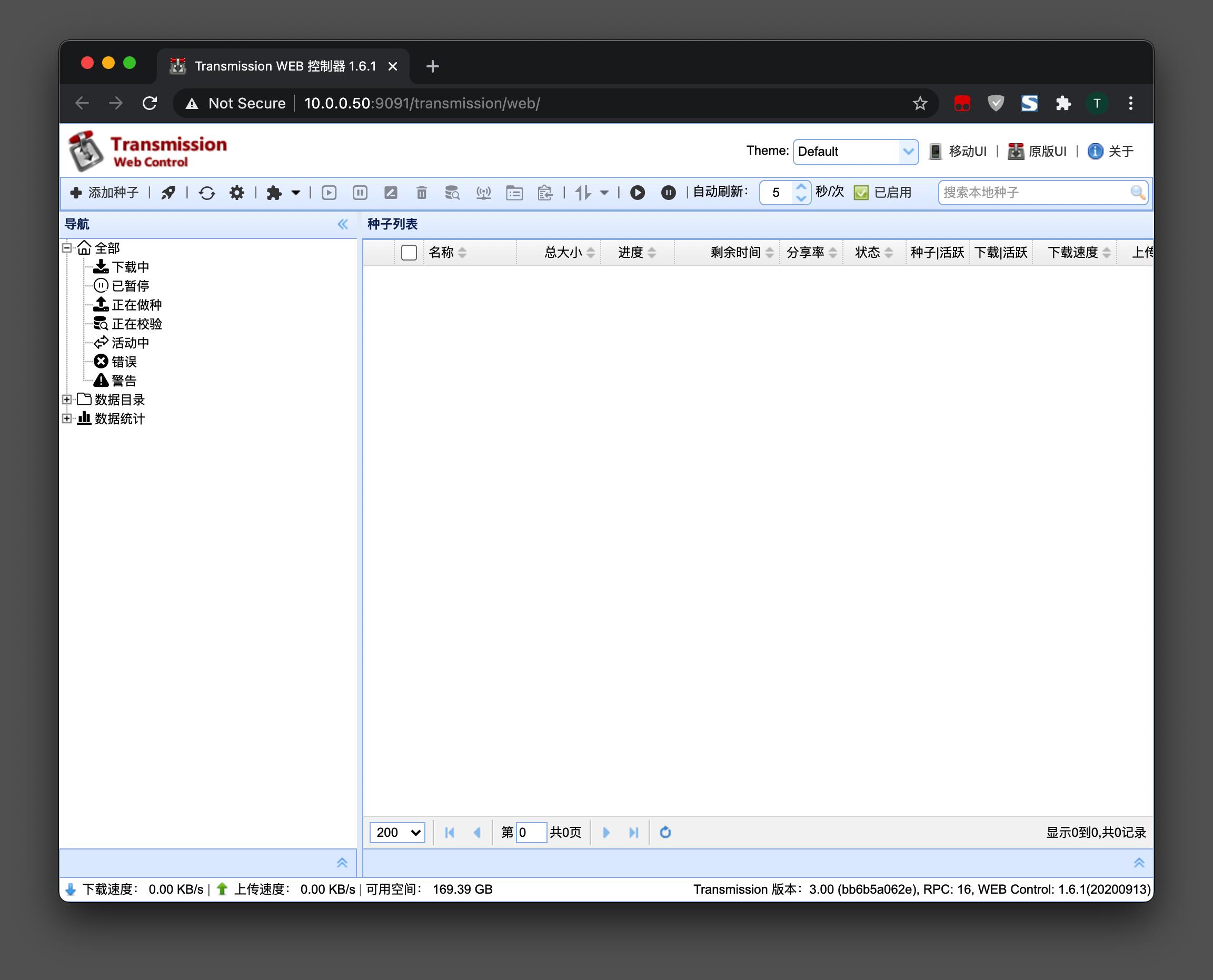The width and height of the screenshot is (1213, 980).
Task: Click the reload arrows icon in toolbar
Action: tap(207, 193)
